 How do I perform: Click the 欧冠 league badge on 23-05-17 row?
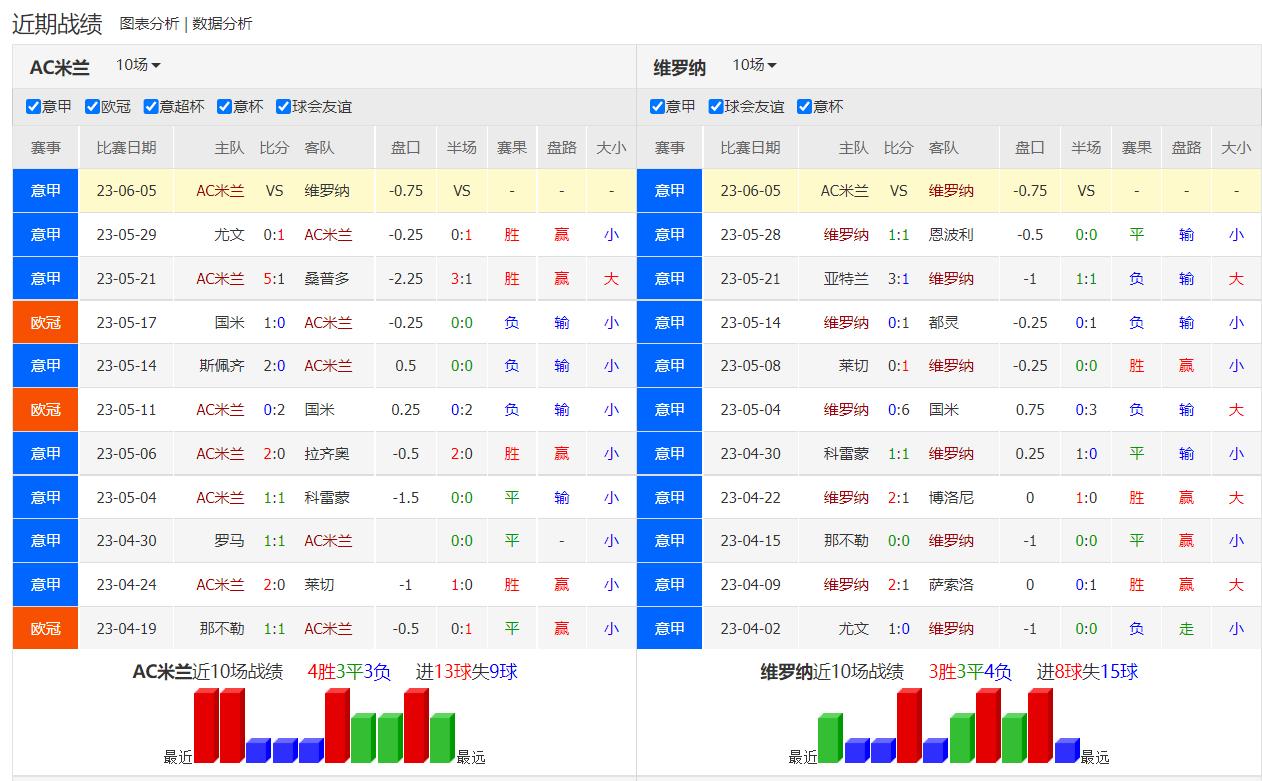click(44, 322)
